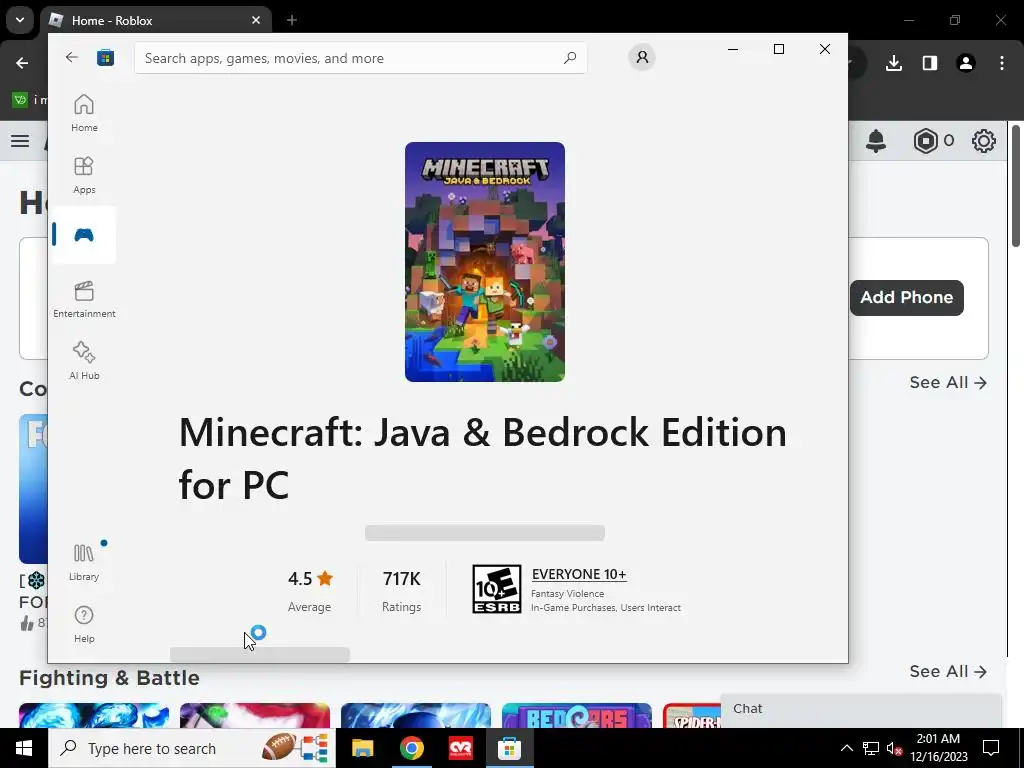This screenshot has height=768, width=1024.
Task: Open Entertainment section in sidebar
Action: click(x=84, y=299)
